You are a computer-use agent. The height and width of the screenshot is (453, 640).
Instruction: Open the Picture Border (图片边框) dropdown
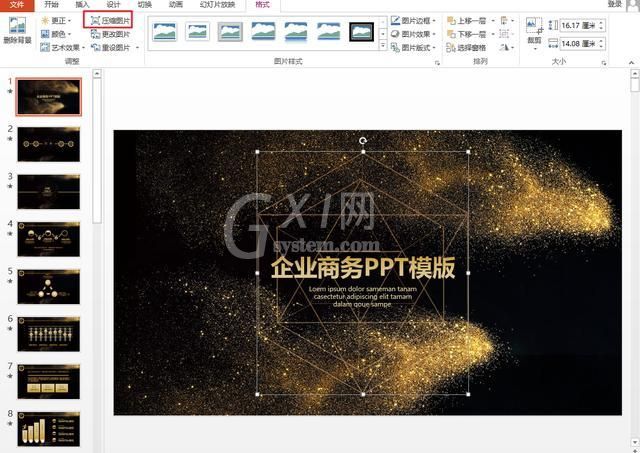[x=413, y=20]
